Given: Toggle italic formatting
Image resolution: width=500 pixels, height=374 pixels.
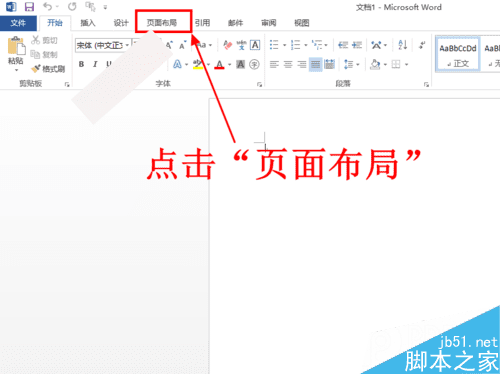Looking at the screenshot, I should click(95, 64).
